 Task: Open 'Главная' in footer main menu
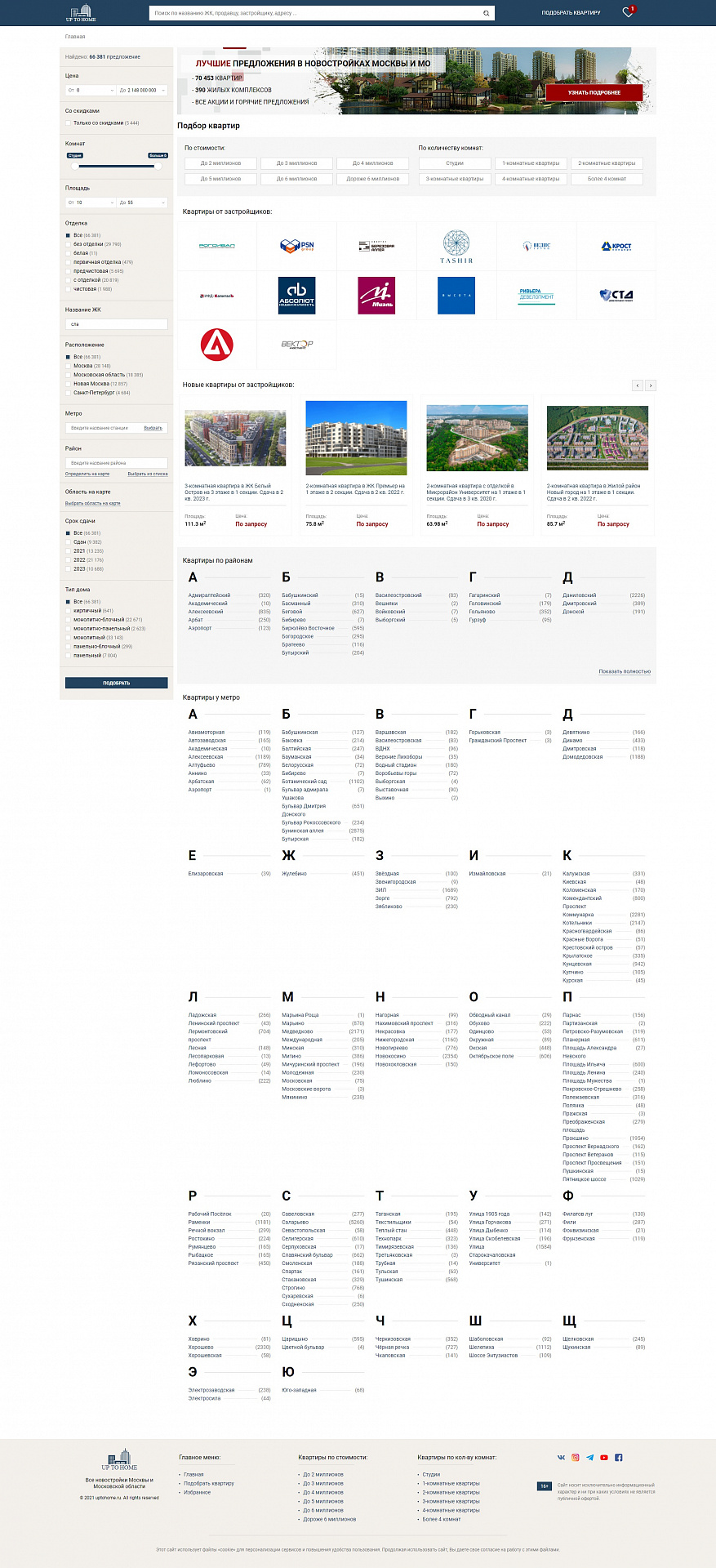[x=193, y=1474]
